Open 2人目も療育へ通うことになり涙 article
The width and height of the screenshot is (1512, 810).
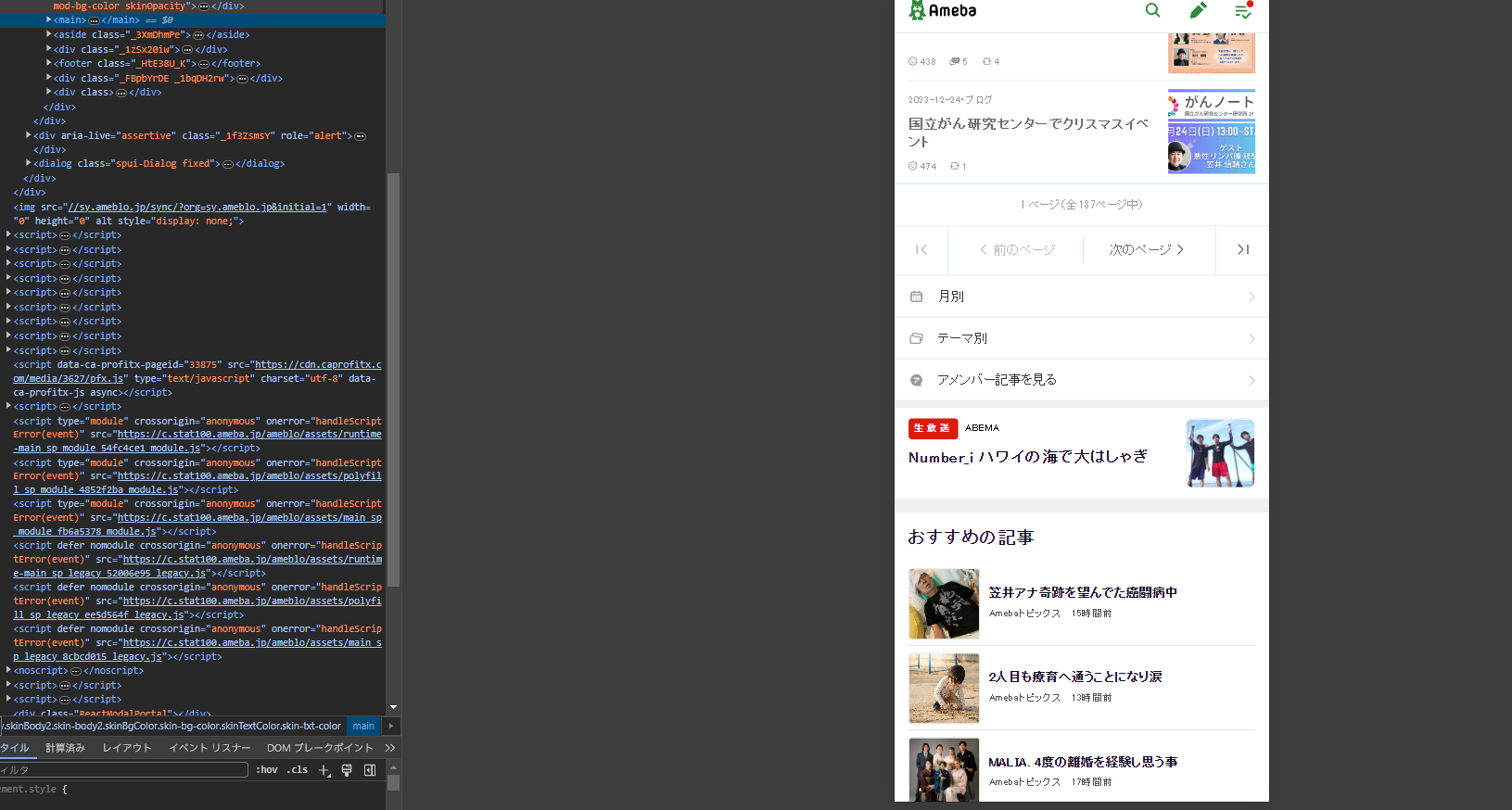click(x=1075, y=677)
